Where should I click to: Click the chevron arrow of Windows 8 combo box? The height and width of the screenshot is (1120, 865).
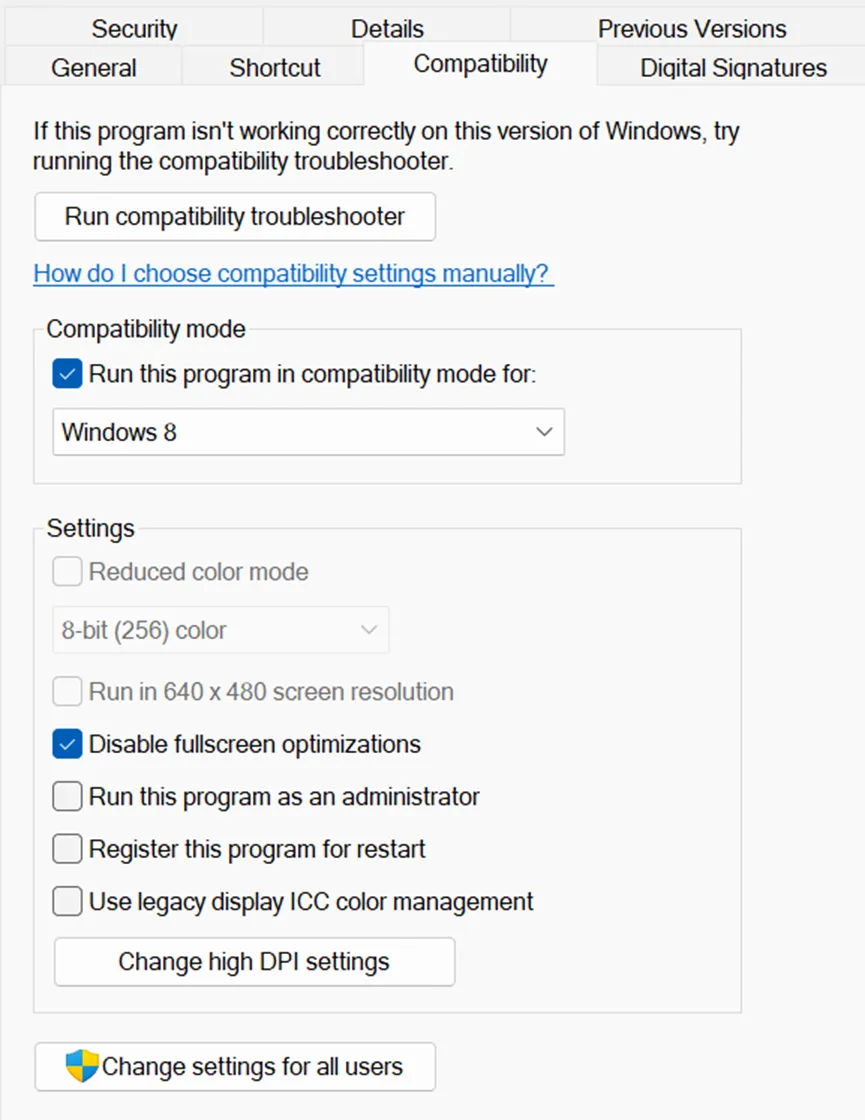point(544,432)
